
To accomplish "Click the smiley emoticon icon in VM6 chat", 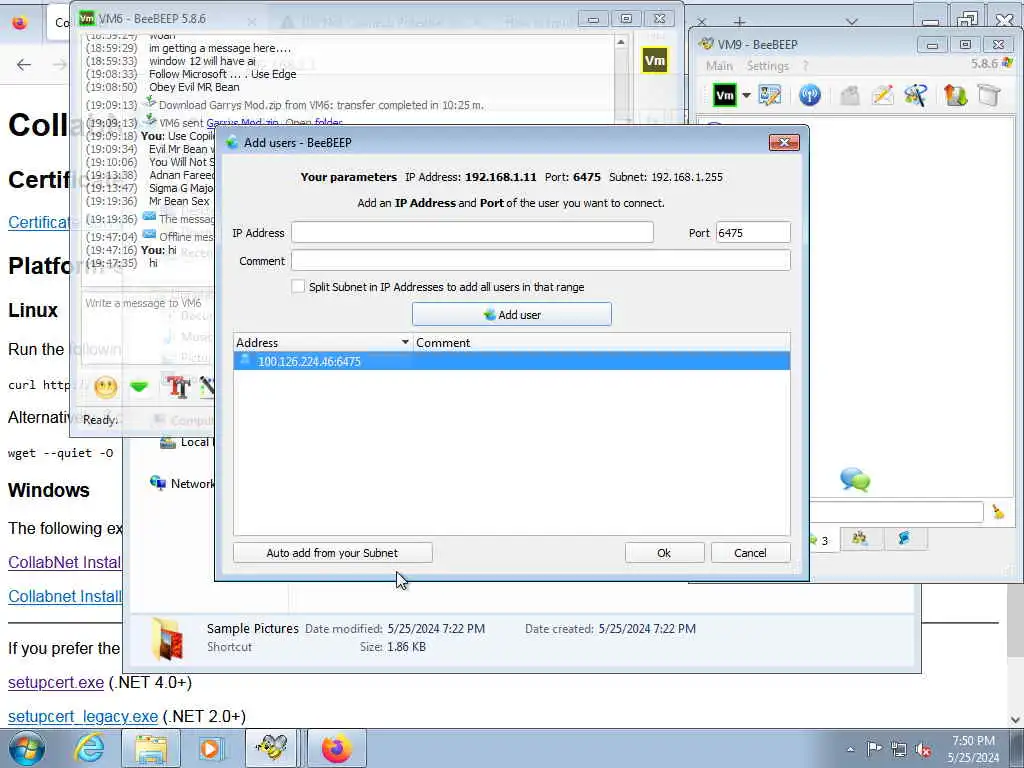I will point(106,387).
